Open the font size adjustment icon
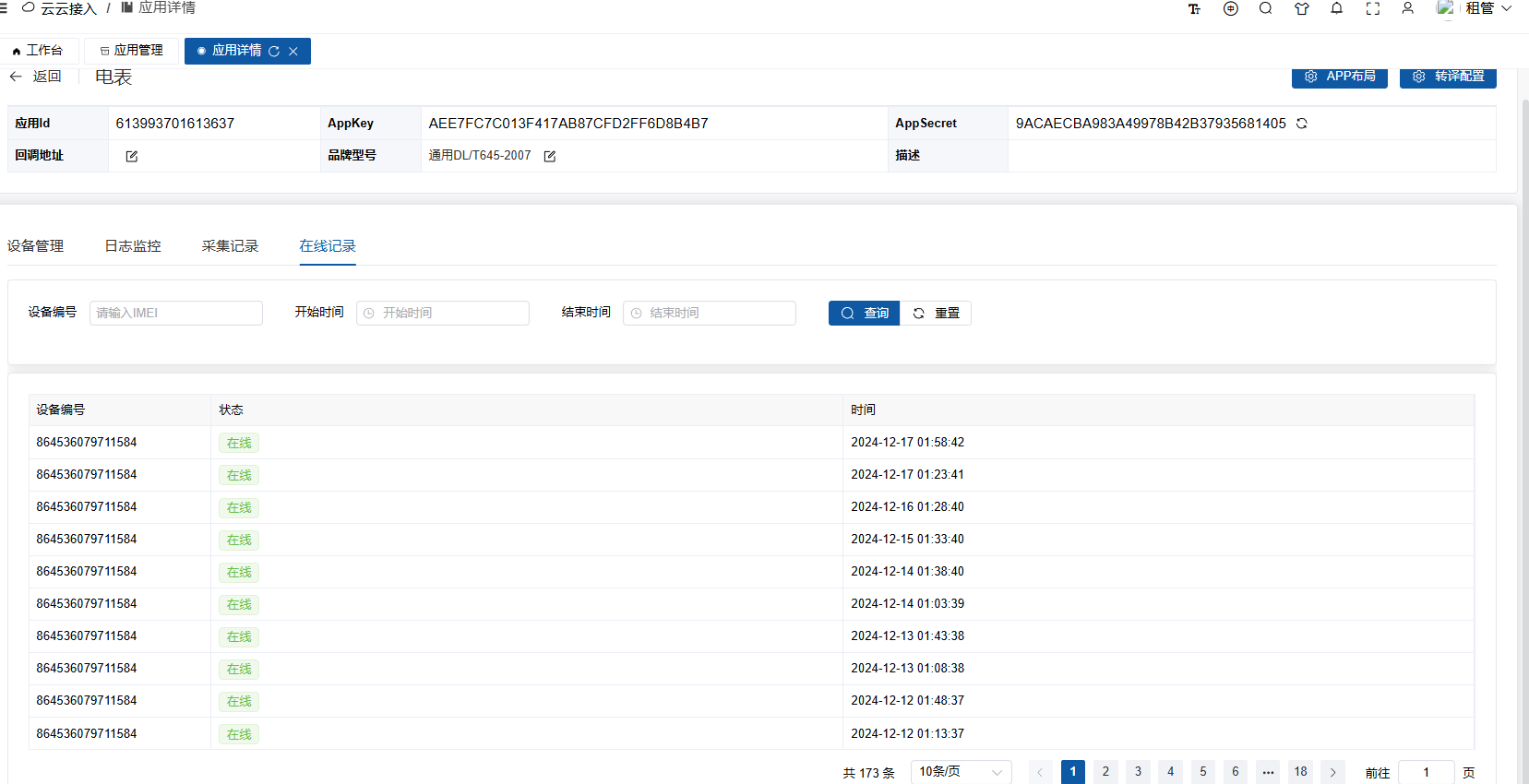The width and height of the screenshot is (1529, 784). coord(1194,8)
